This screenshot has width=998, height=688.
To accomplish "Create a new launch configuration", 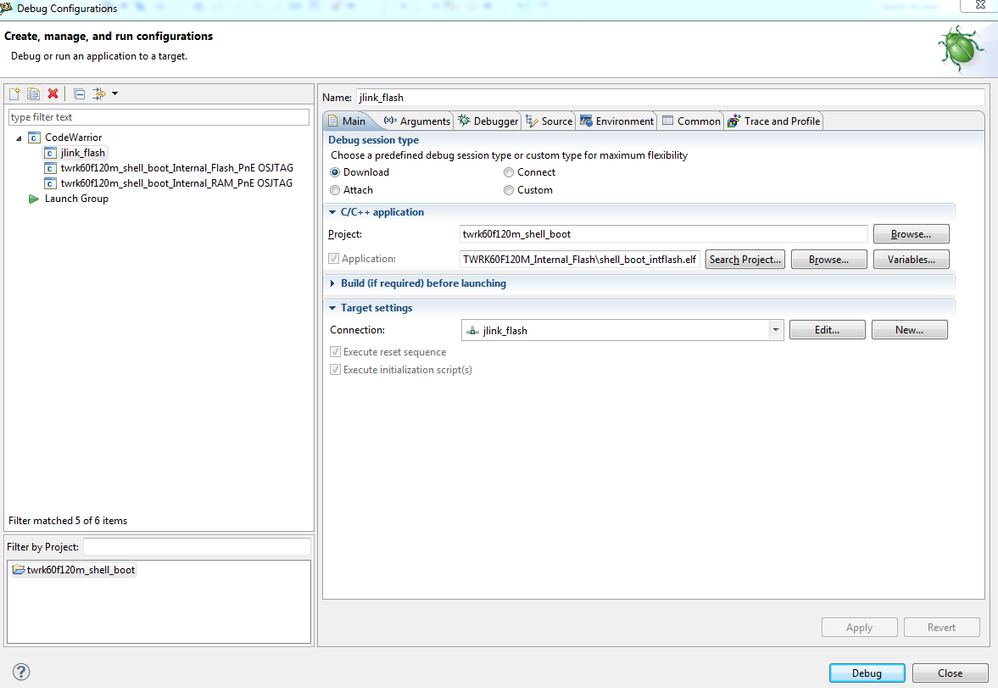I will tap(15, 94).
